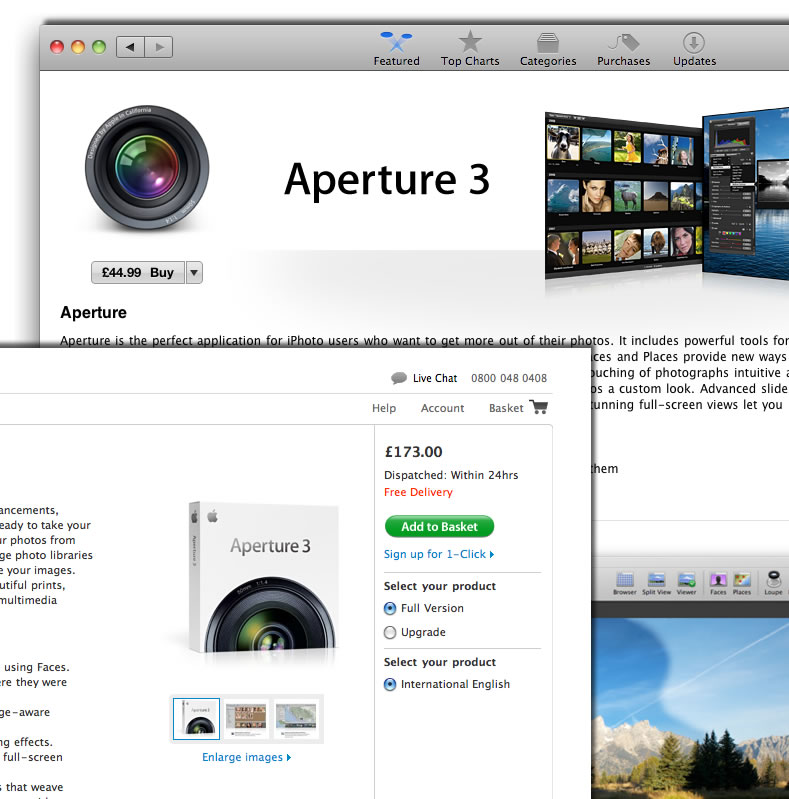Select the map screenshot thumbnail
The height and width of the screenshot is (799, 789).
296,718
